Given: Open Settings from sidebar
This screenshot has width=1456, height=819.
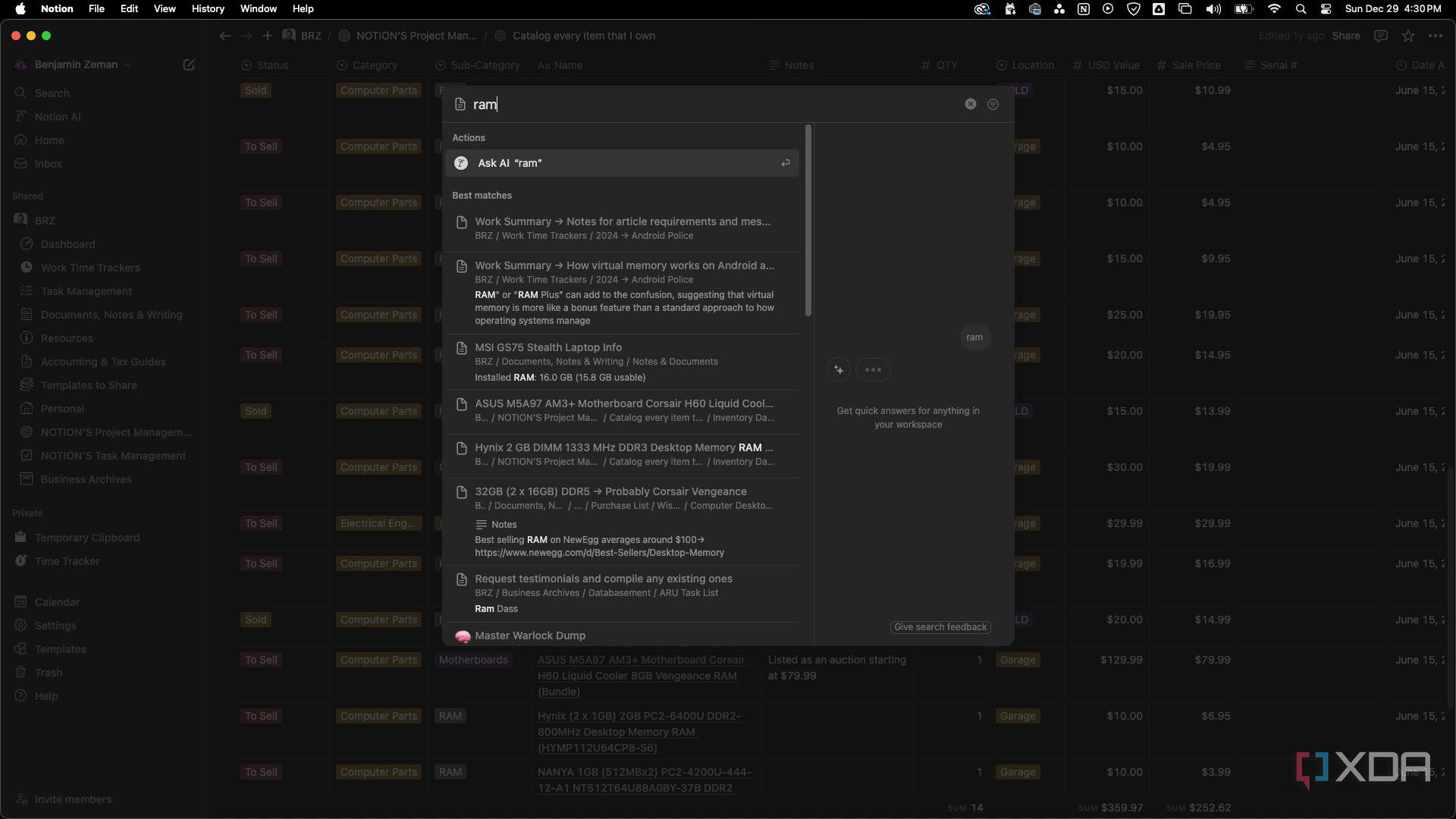Looking at the screenshot, I should coord(55,626).
